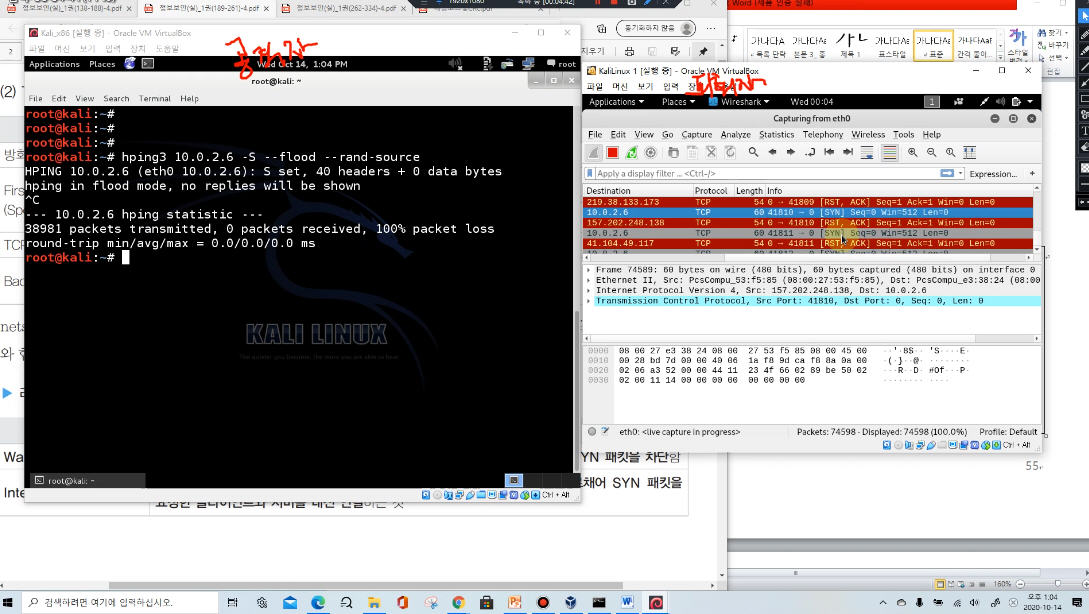Screen dimensions: 1089x614
Task: Click the shark fin start capture icon
Action: (594, 153)
